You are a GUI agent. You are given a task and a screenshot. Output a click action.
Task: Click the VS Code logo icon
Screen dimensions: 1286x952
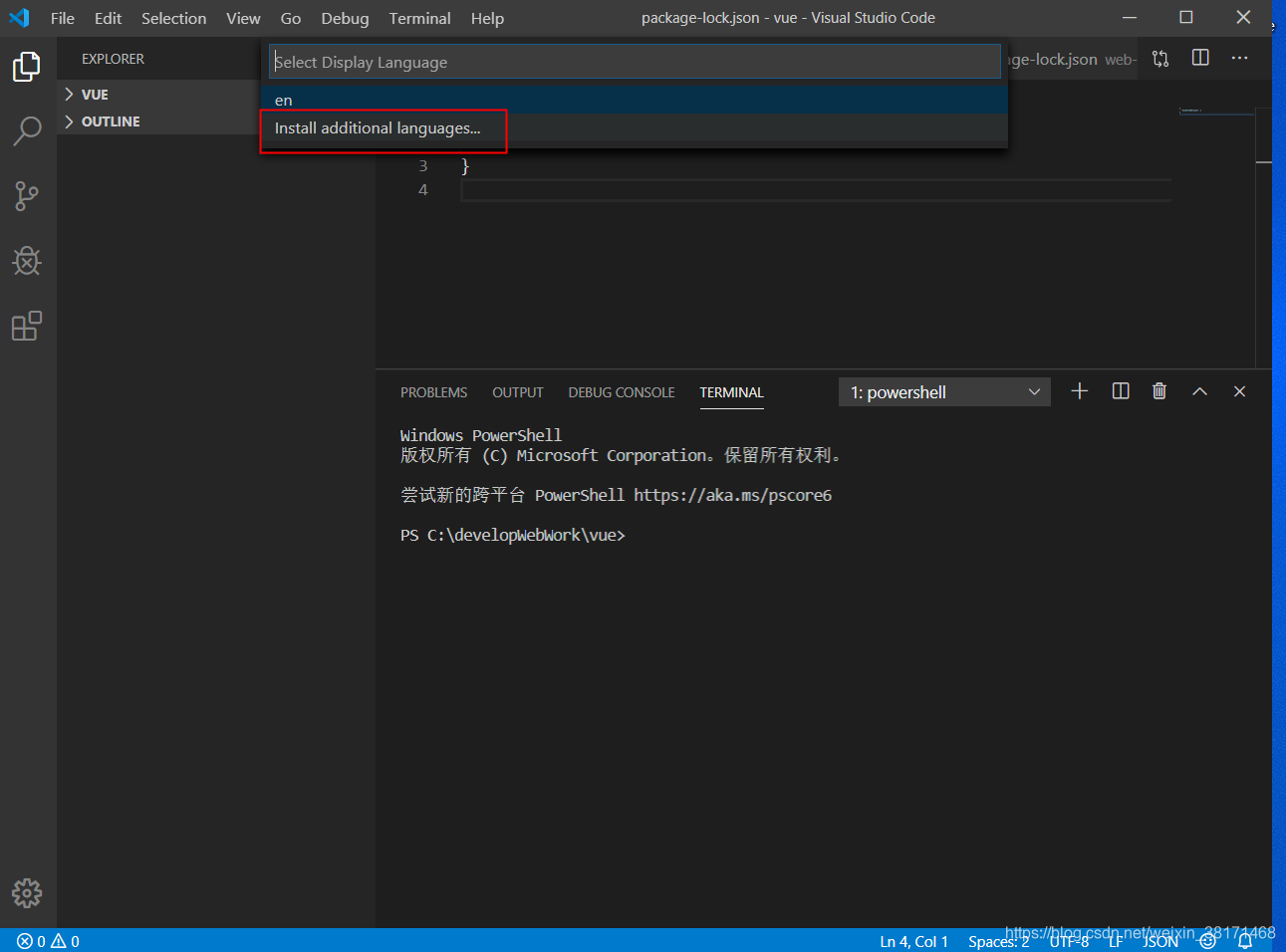(x=19, y=18)
